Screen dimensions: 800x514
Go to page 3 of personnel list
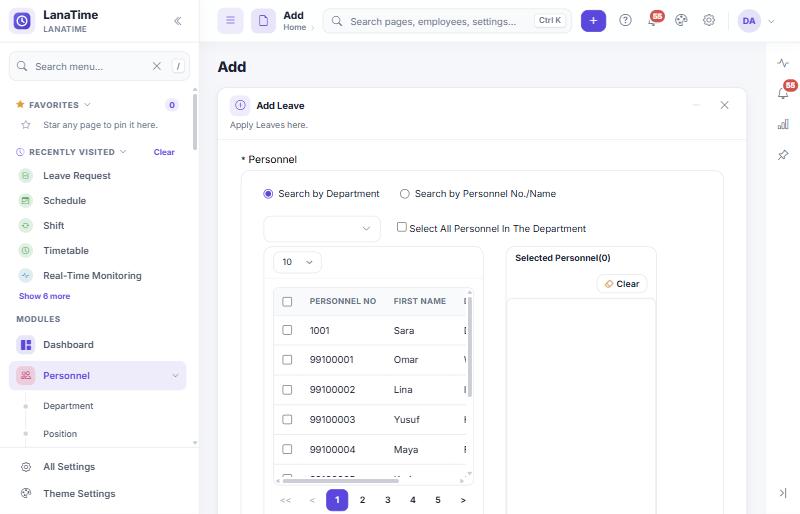tap(388, 500)
